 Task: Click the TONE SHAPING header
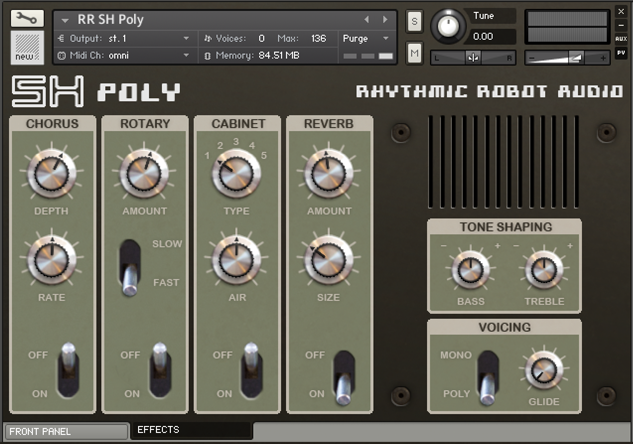(x=505, y=227)
